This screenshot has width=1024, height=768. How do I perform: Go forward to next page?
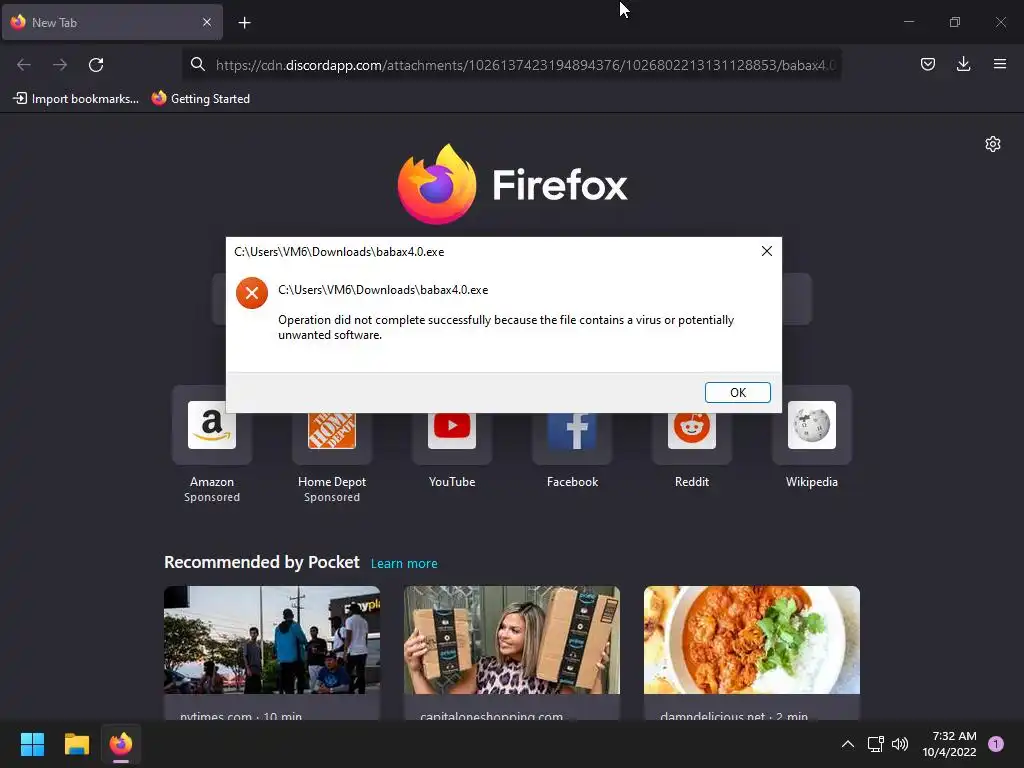point(60,65)
